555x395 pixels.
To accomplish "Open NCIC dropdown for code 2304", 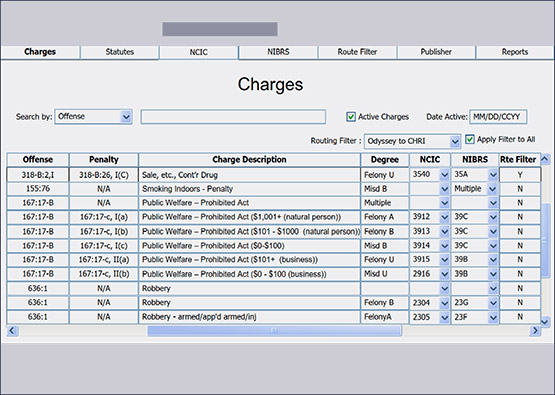I will [x=444, y=303].
